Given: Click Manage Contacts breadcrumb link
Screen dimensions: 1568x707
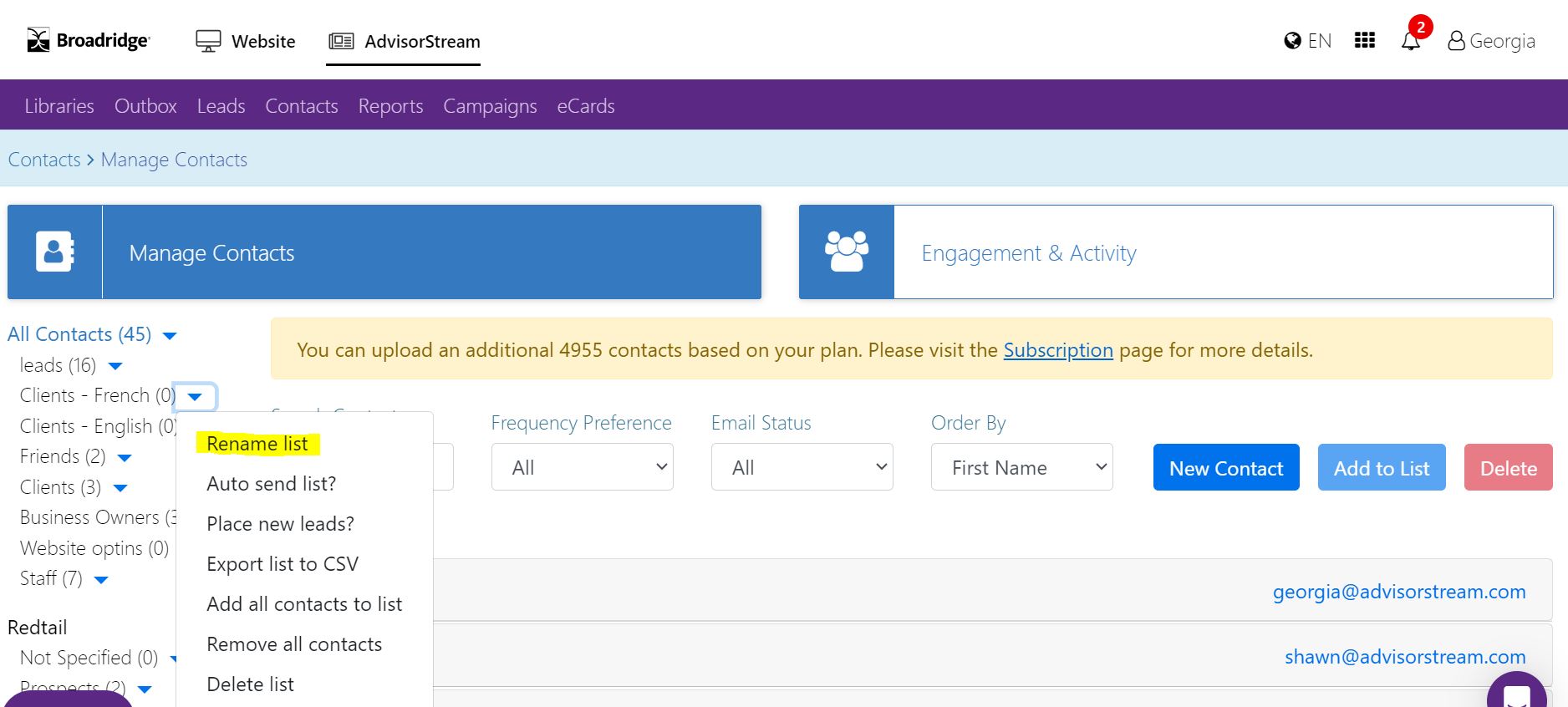Looking at the screenshot, I should coord(174,160).
